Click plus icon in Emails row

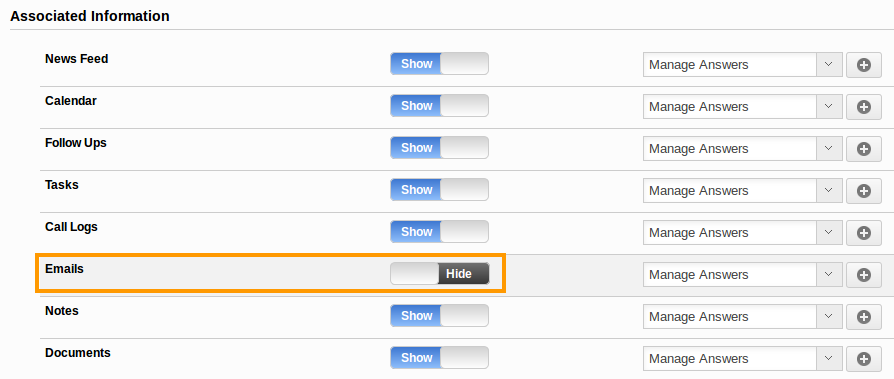pyautogui.click(x=864, y=275)
